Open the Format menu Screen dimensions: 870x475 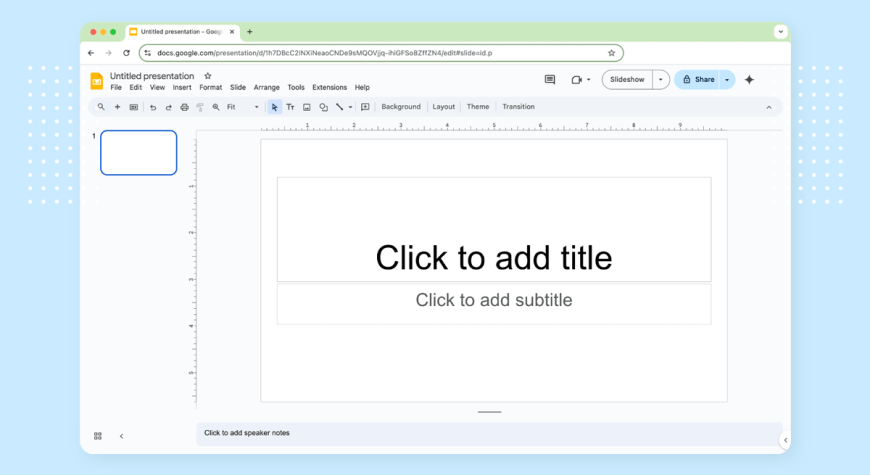click(210, 88)
